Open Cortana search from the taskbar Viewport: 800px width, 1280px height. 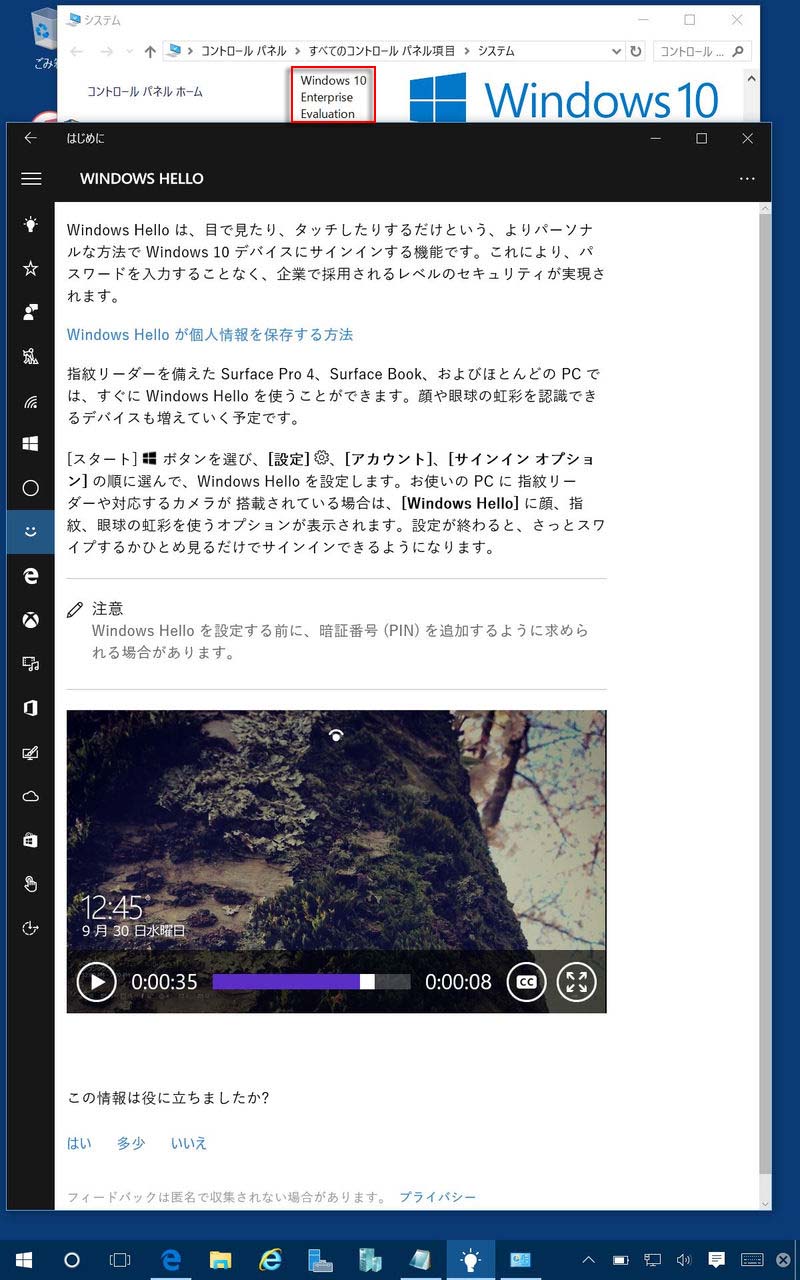(72, 1260)
